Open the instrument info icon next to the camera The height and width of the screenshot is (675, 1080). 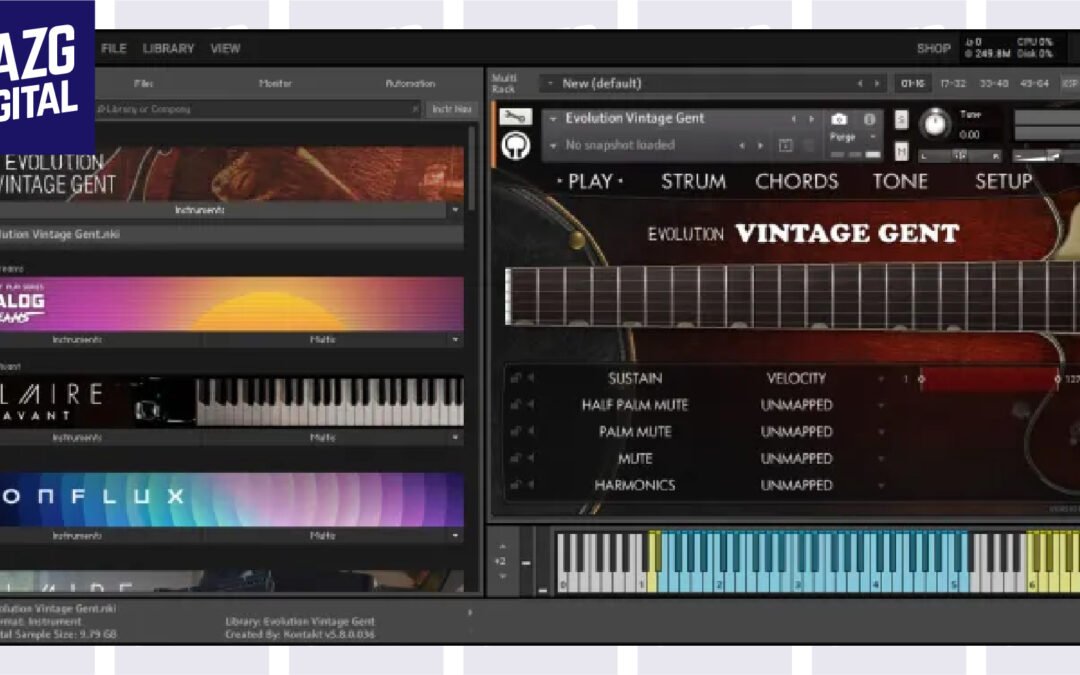[869, 119]
